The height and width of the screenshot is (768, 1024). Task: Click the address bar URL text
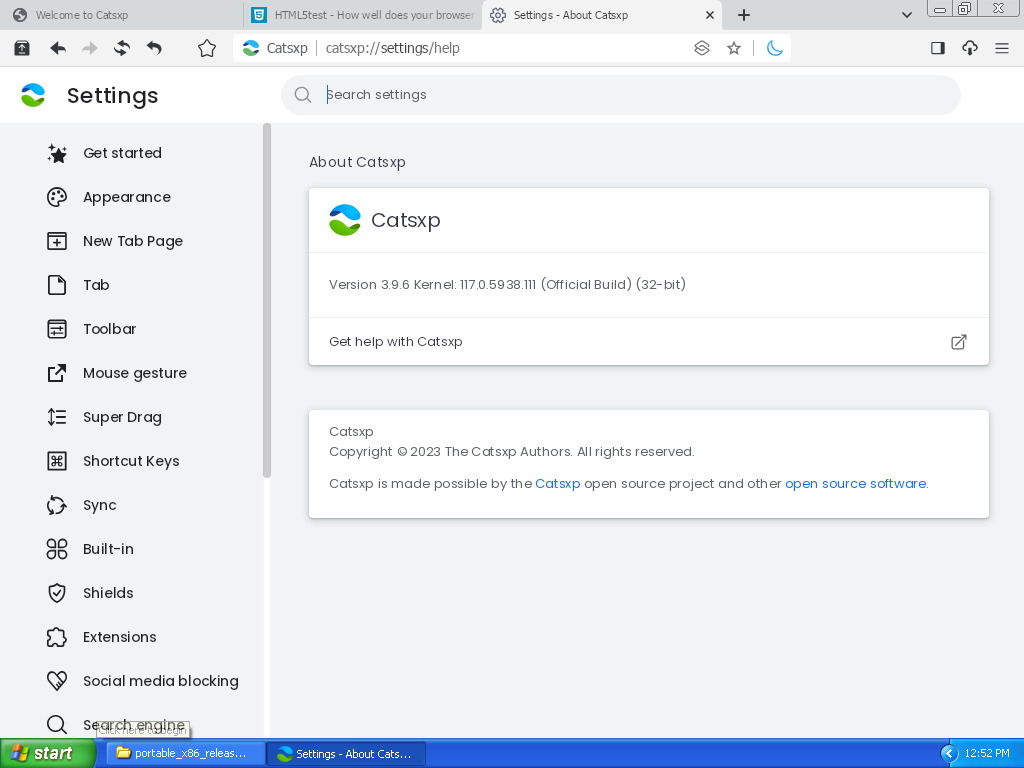pyautogui.click(x=392, y=48)
